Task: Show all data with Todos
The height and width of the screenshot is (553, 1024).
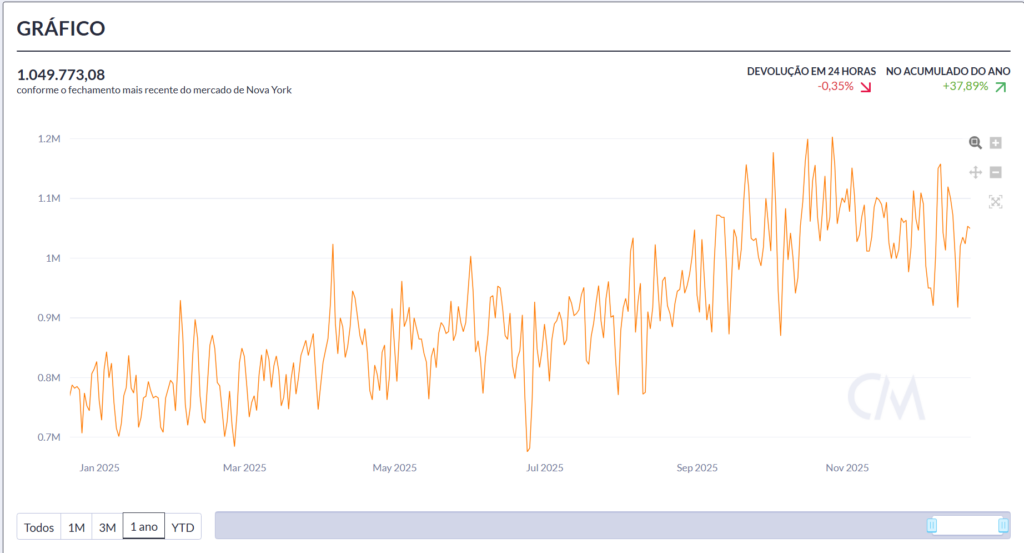Action: [x=39, y=527]
